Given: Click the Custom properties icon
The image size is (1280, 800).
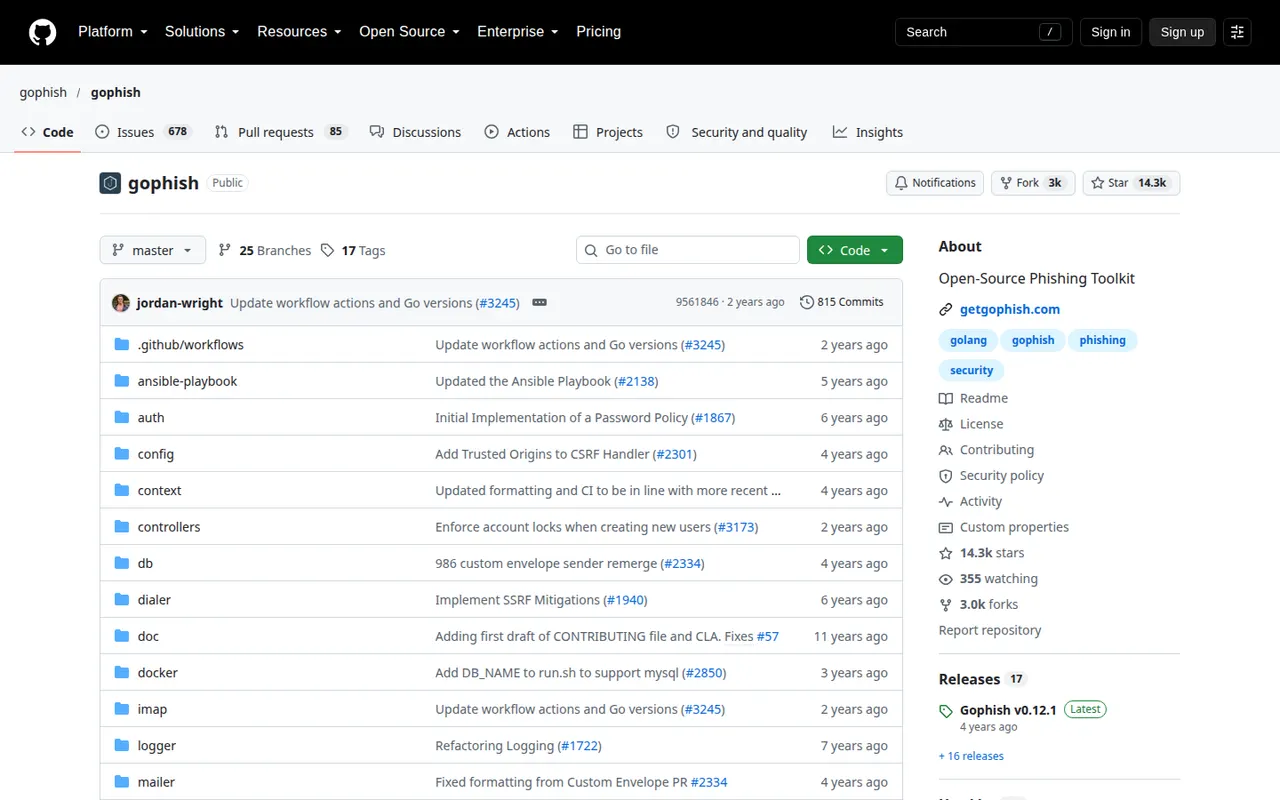Looking at the screenshot, I should tap(946, 528).
